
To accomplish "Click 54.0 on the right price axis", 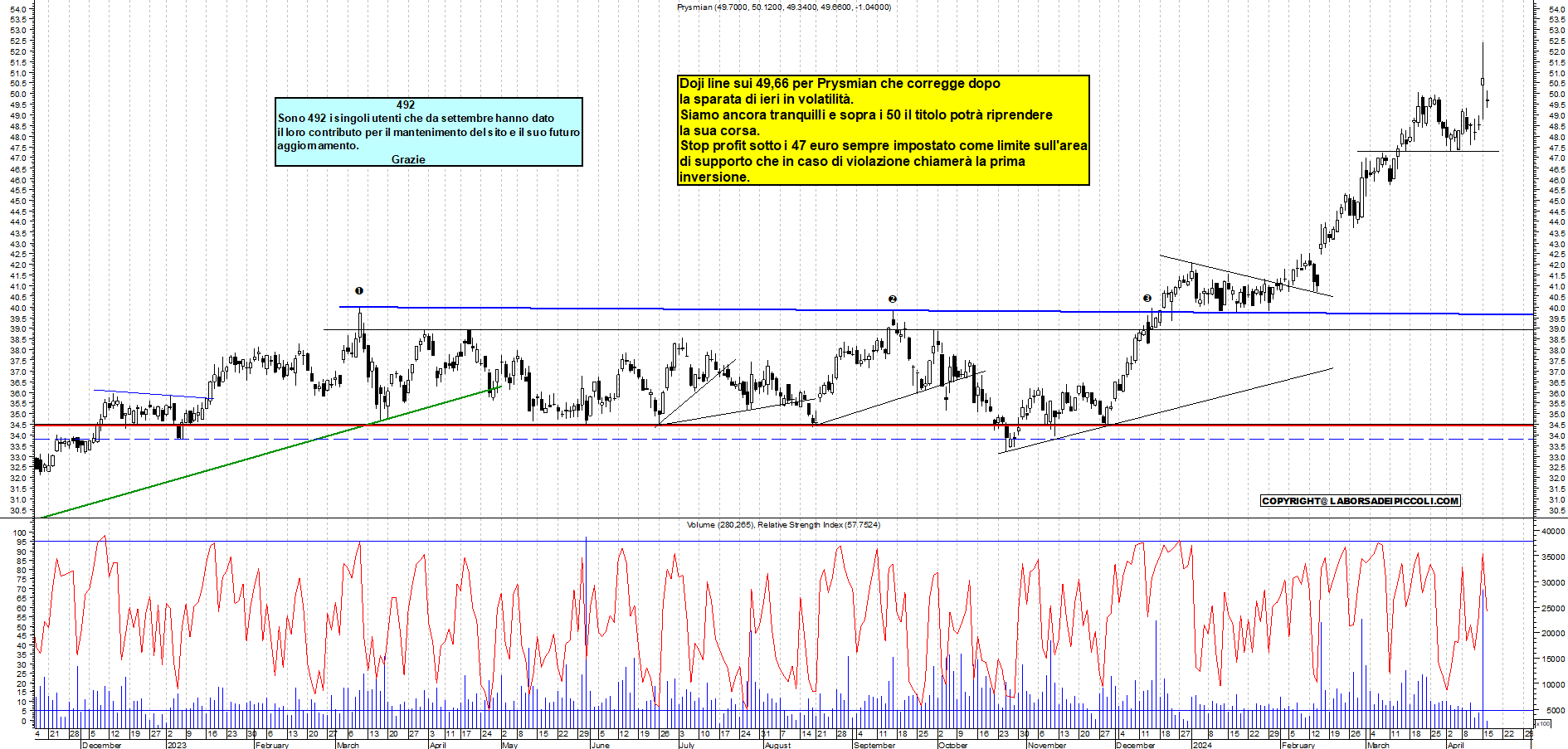I will click(x=1556, y=9).
